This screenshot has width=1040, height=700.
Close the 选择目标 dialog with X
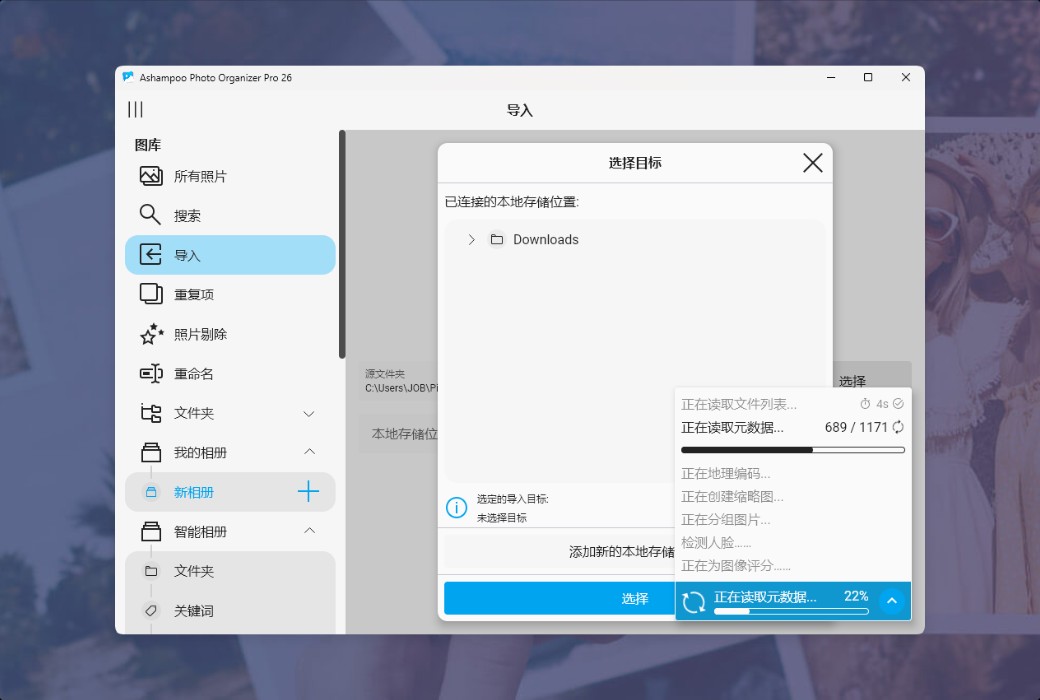(813, 163)
